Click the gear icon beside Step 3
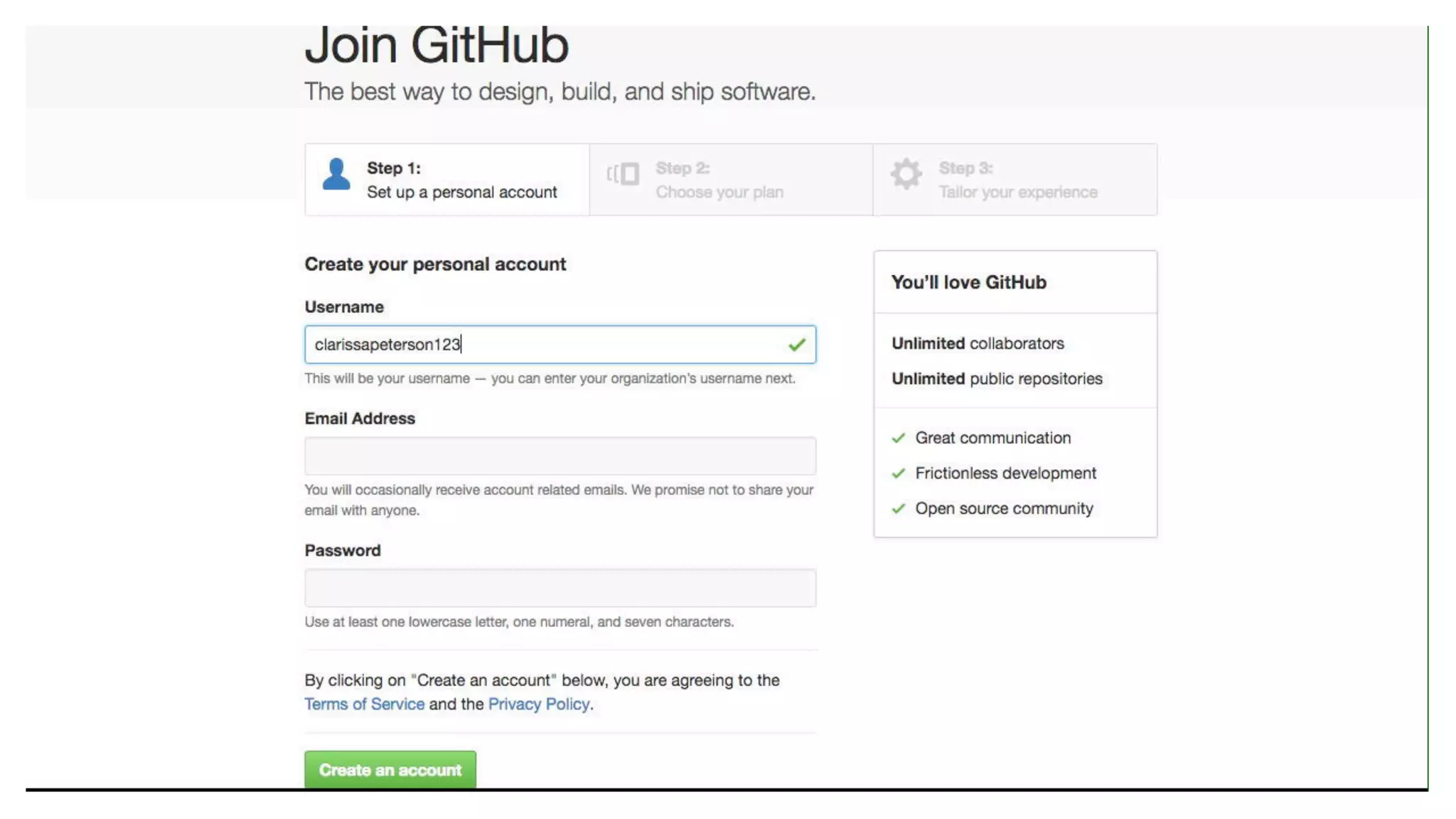Screen dimensions: 1456x819 pyautogui.click(x=906, y=173)
